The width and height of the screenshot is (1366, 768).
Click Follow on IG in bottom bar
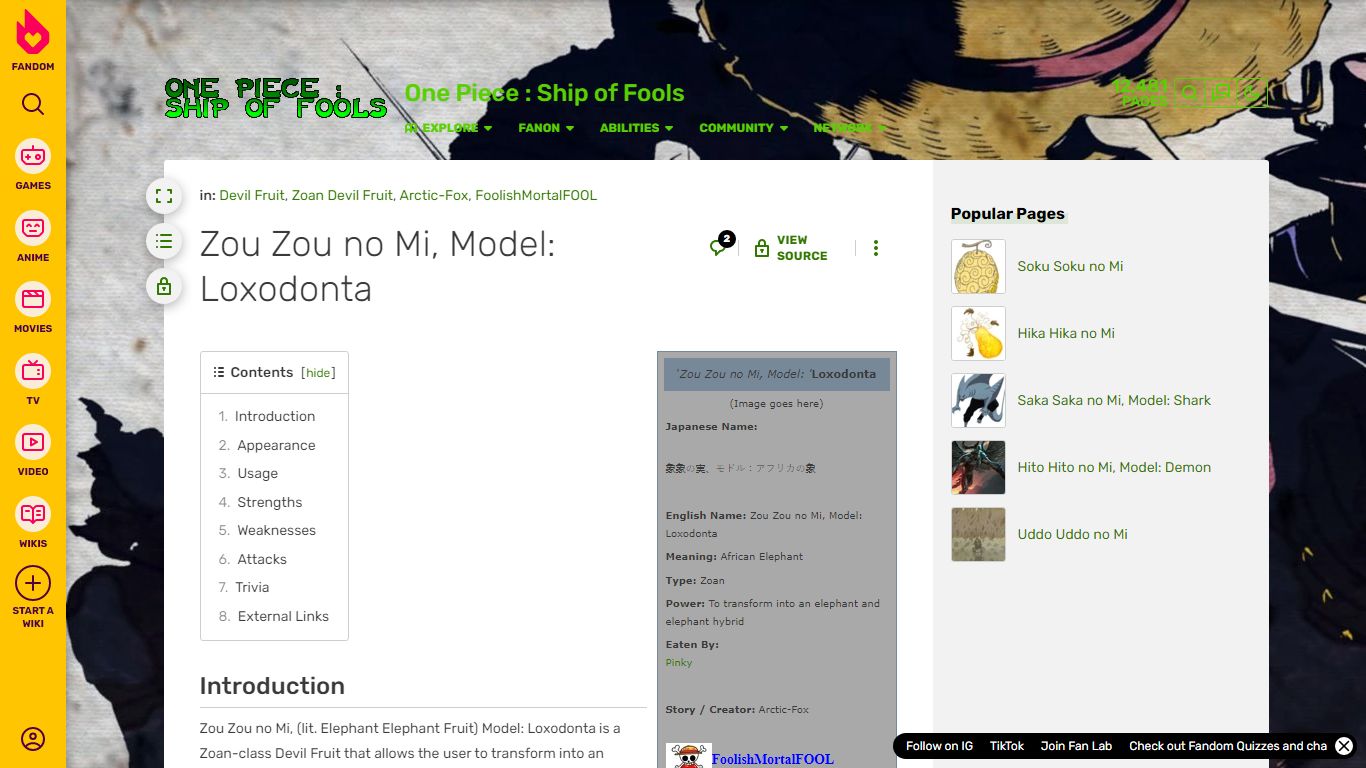[939, 746]
